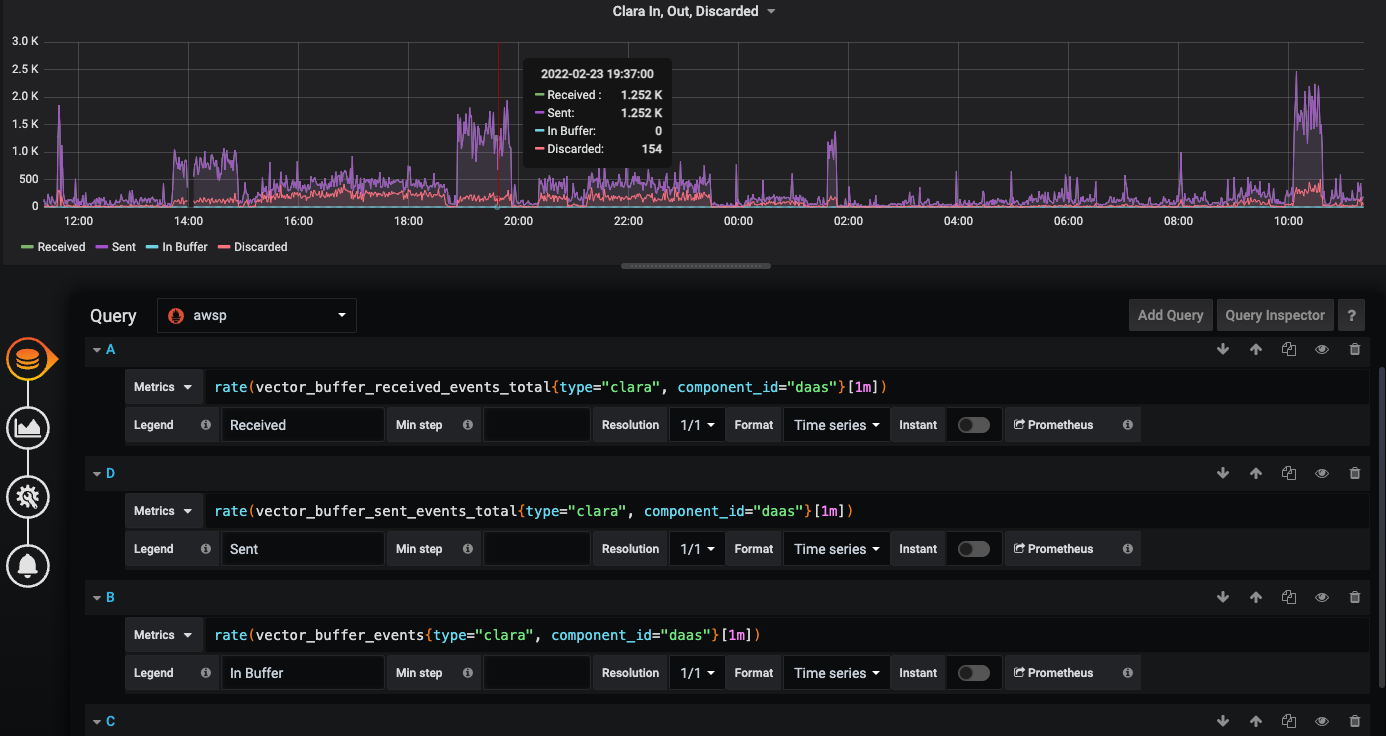
Task: Enable the Instant toggle for query A
Action: click(973, 424)
